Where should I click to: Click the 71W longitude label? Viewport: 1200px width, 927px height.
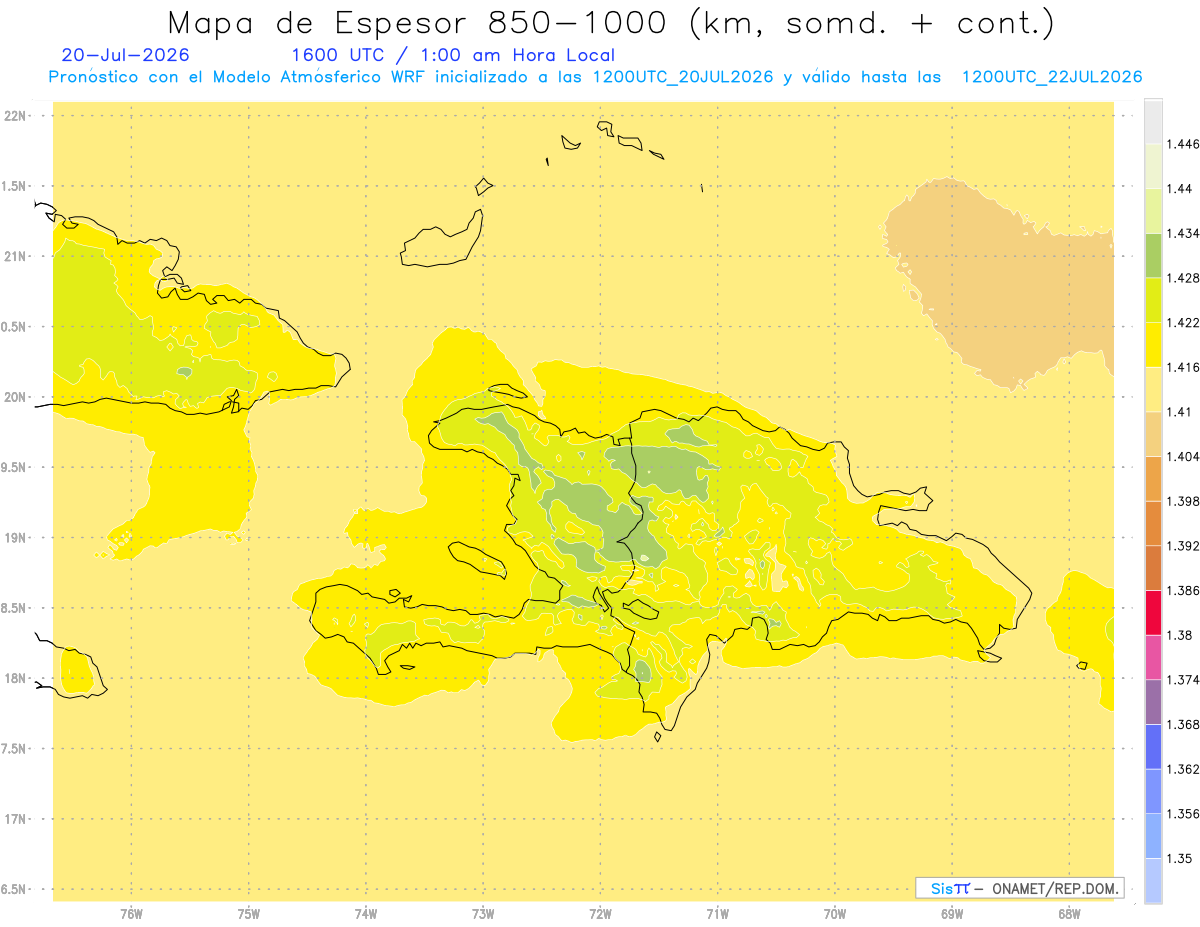point(717,914)
